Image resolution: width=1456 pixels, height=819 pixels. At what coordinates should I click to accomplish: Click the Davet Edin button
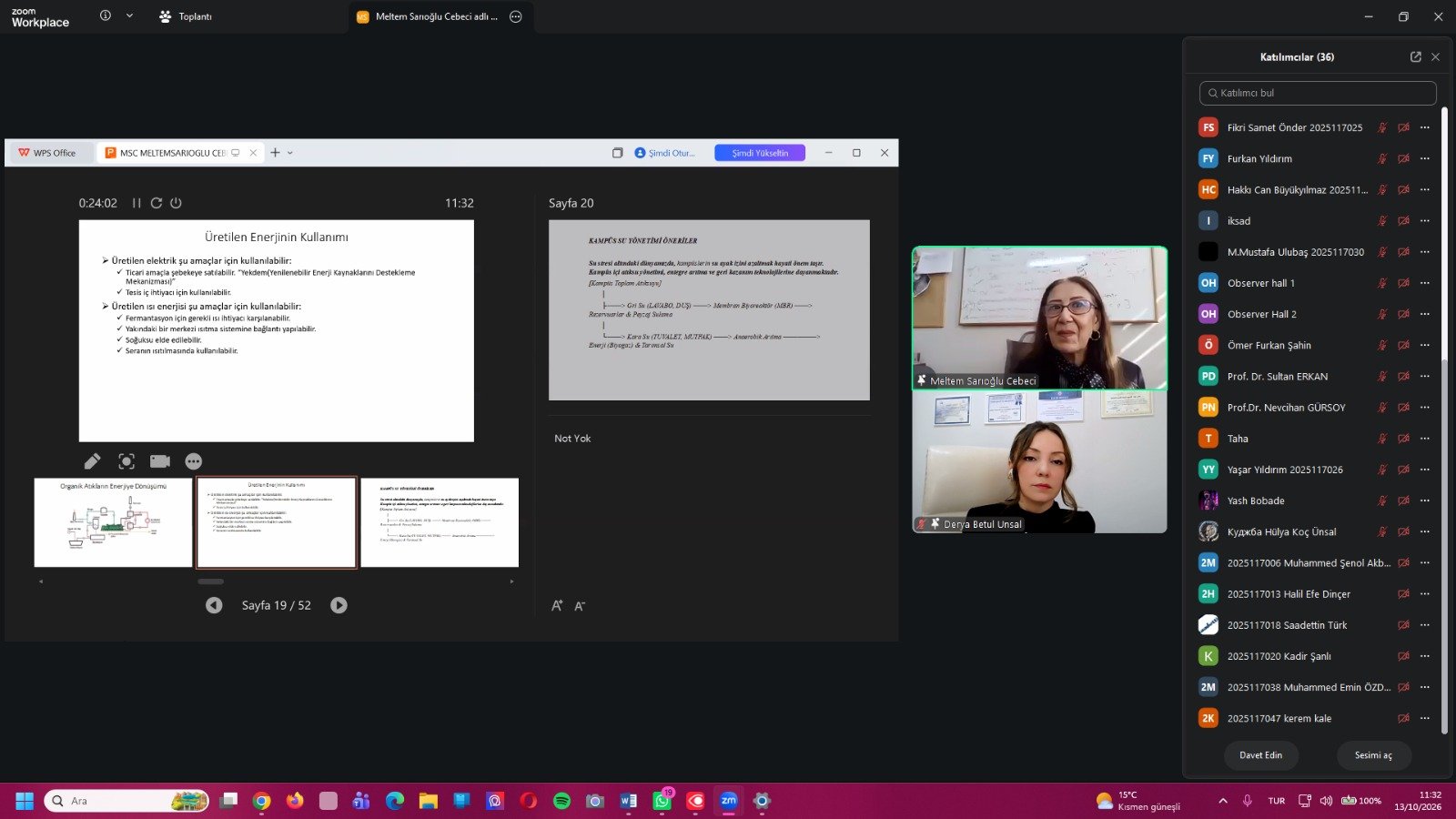point(1260,755)
